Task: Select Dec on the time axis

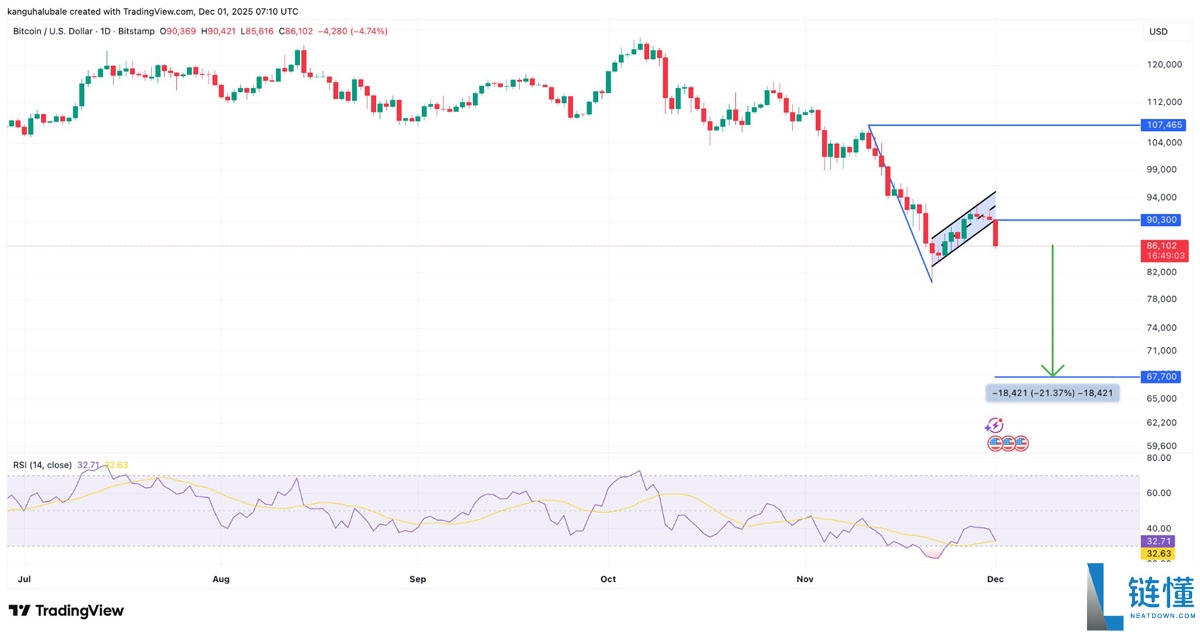Action: pos(995,578)
